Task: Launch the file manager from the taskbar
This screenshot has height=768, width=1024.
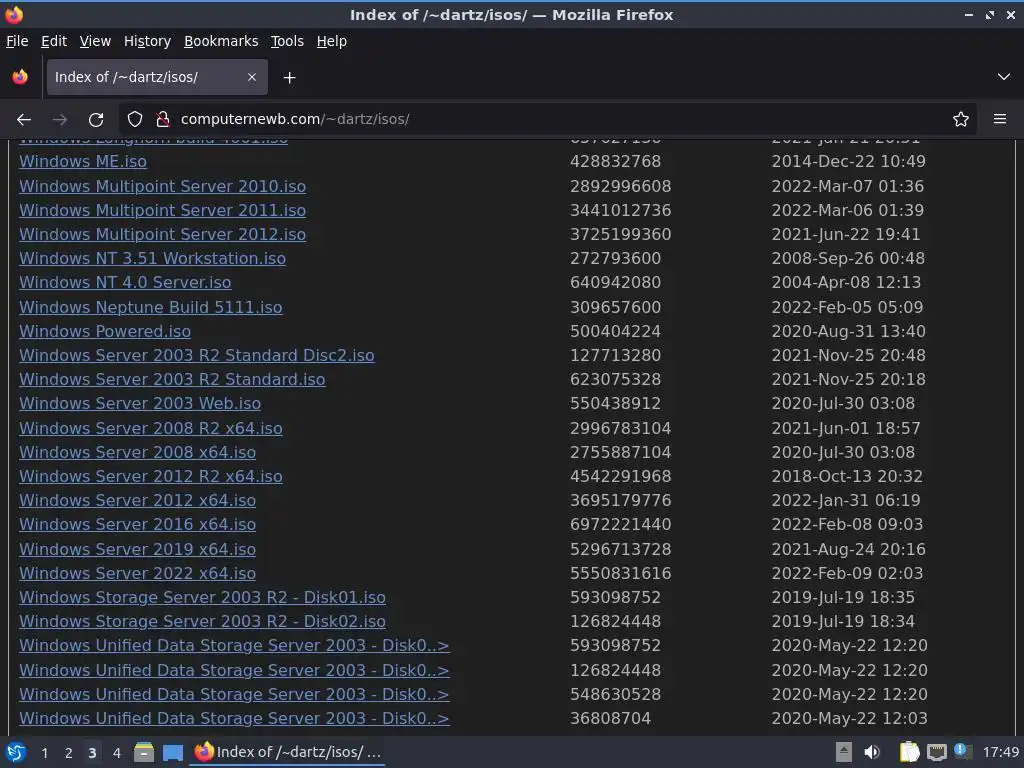Action: (x=144, y=752)
